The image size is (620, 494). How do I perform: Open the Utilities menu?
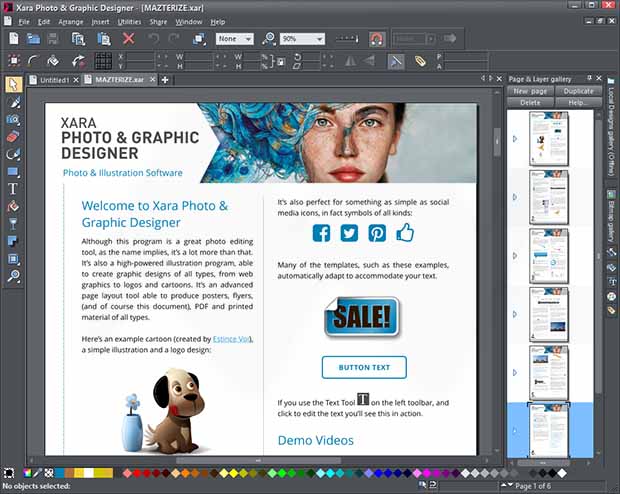pyautogui.click(x=129, y=22)
